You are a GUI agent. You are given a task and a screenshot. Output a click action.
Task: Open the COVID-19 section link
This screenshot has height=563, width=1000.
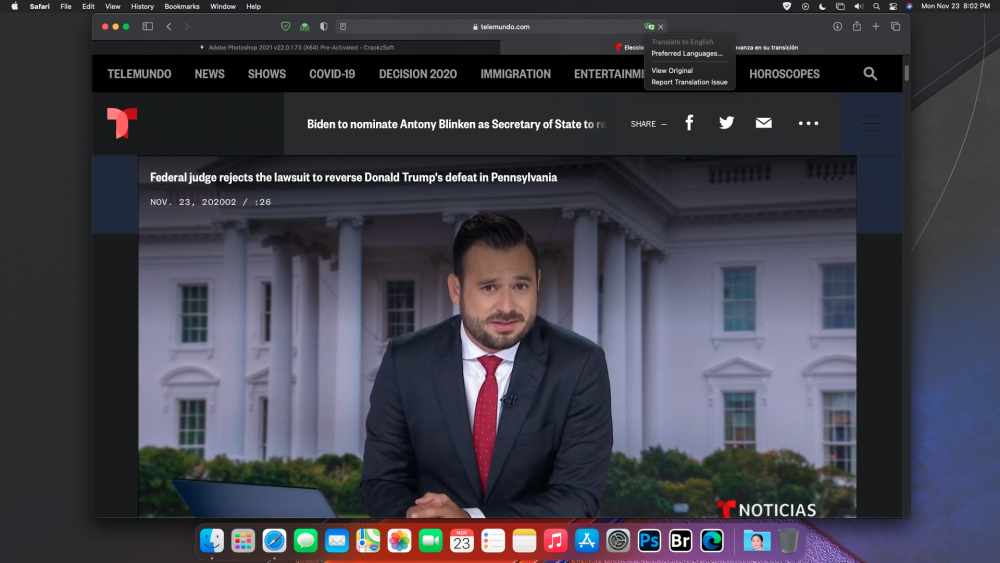tap(332, 74)
